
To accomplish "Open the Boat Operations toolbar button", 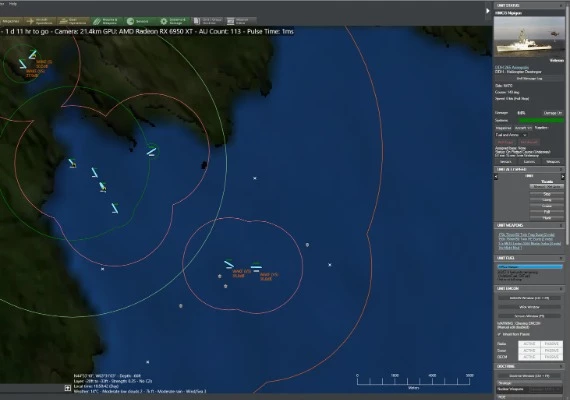I will click(x=73, y=21).
